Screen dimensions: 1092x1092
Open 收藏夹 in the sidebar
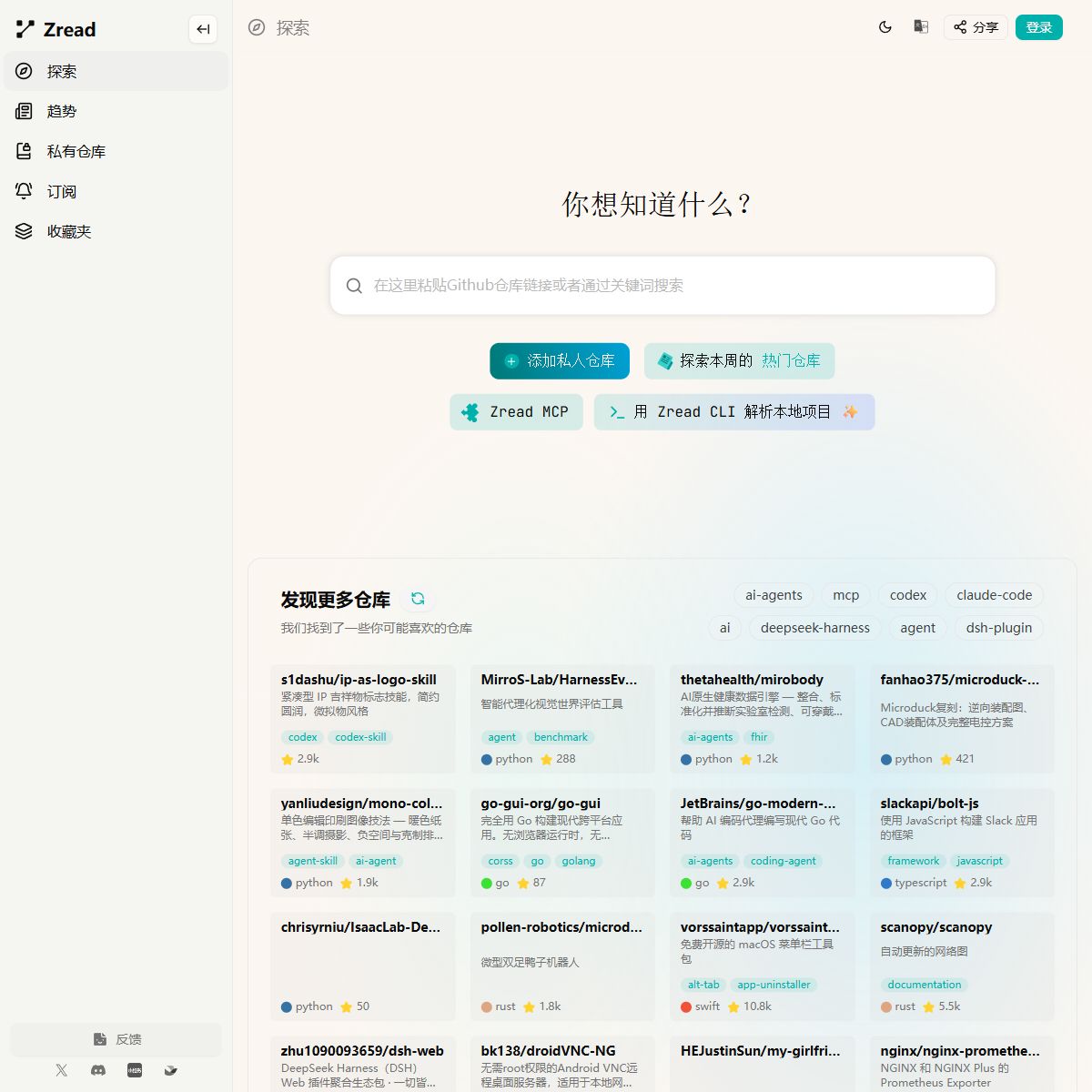pos(116,231)
